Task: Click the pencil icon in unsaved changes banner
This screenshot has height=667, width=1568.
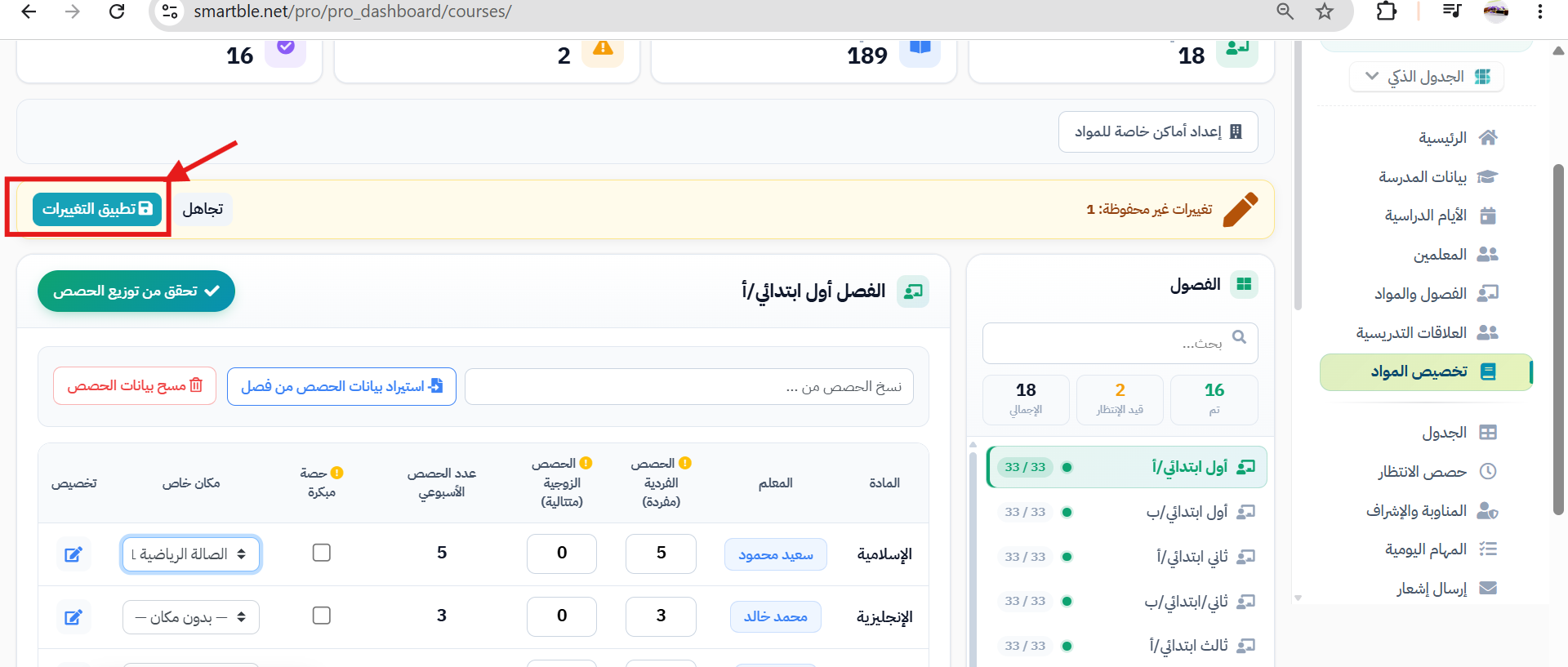Action: point(1241,210)
